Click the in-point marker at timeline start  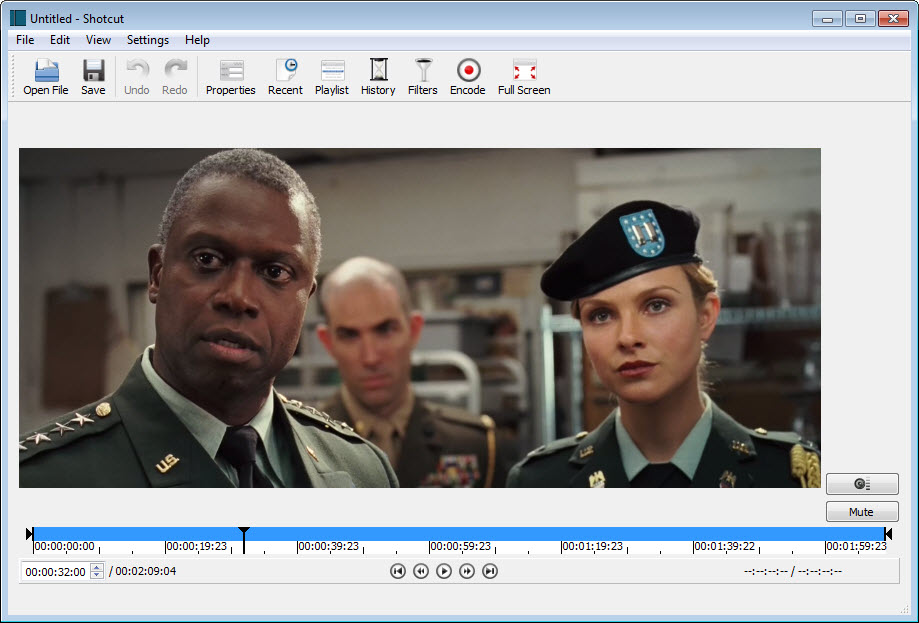tap(29, 533)
